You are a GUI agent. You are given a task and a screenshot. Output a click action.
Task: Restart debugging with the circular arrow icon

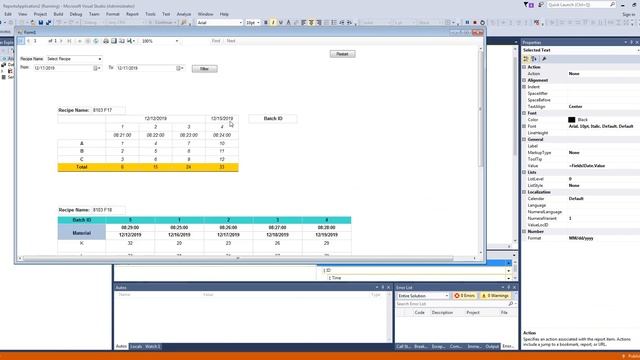482,22
